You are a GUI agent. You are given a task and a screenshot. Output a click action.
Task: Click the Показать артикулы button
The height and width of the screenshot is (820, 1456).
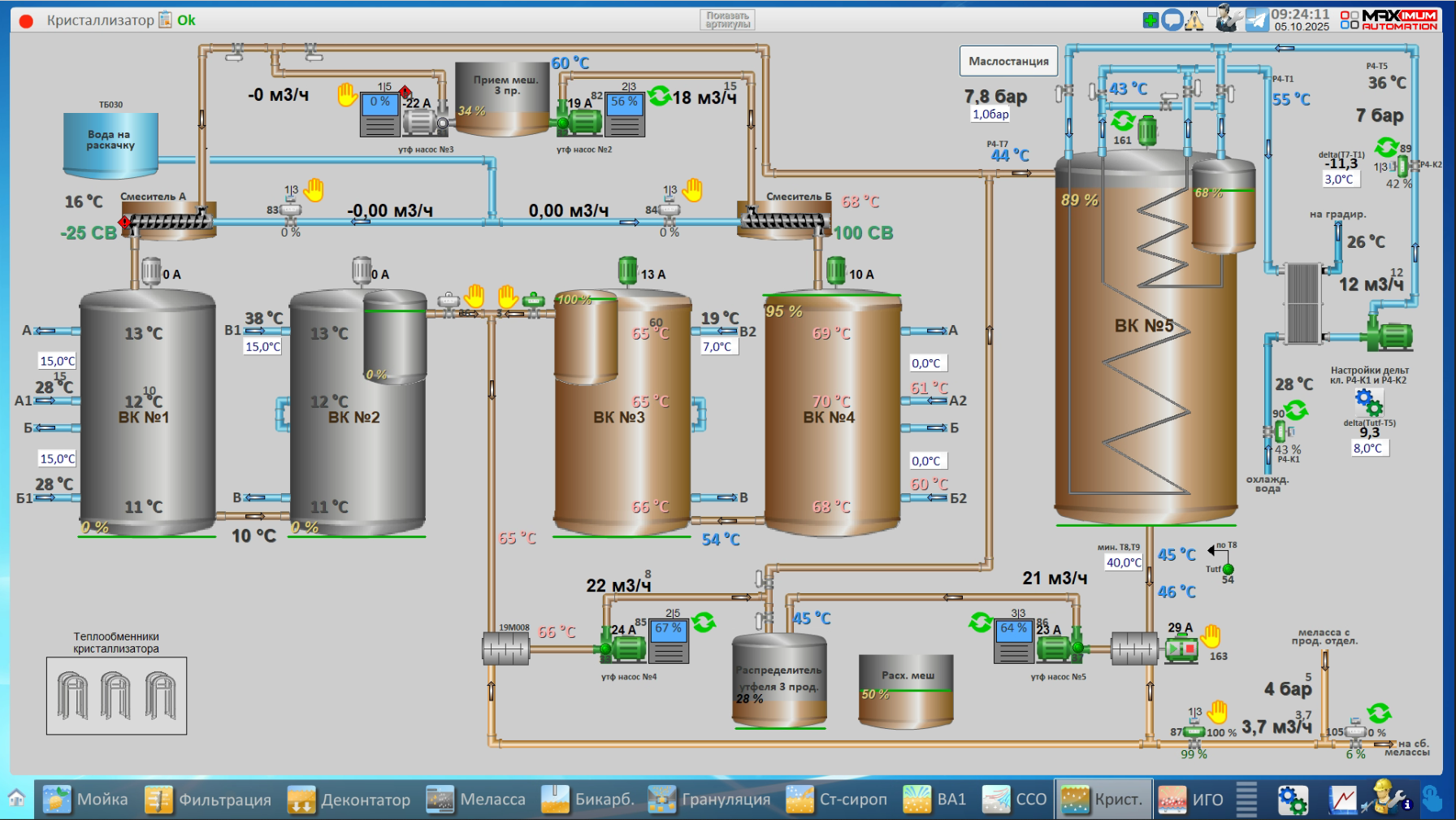pos(727,20)
